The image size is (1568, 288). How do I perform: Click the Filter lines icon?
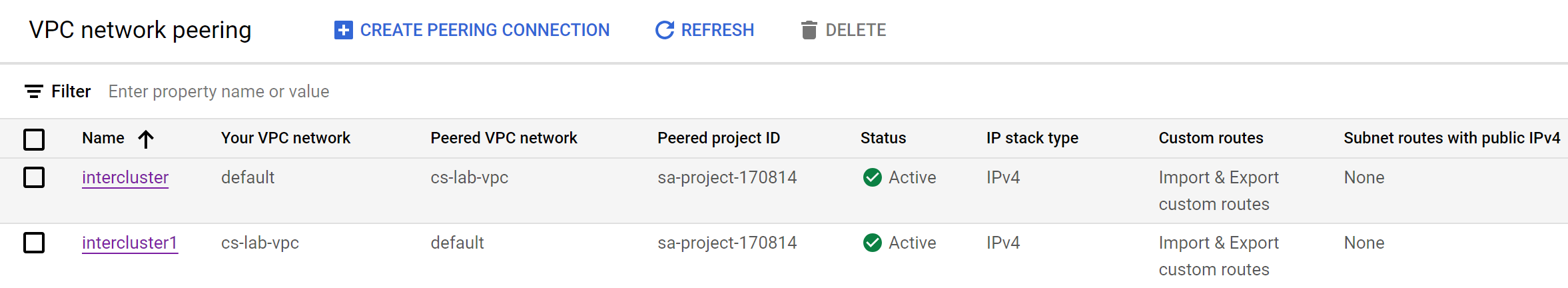tap(34, 91)
